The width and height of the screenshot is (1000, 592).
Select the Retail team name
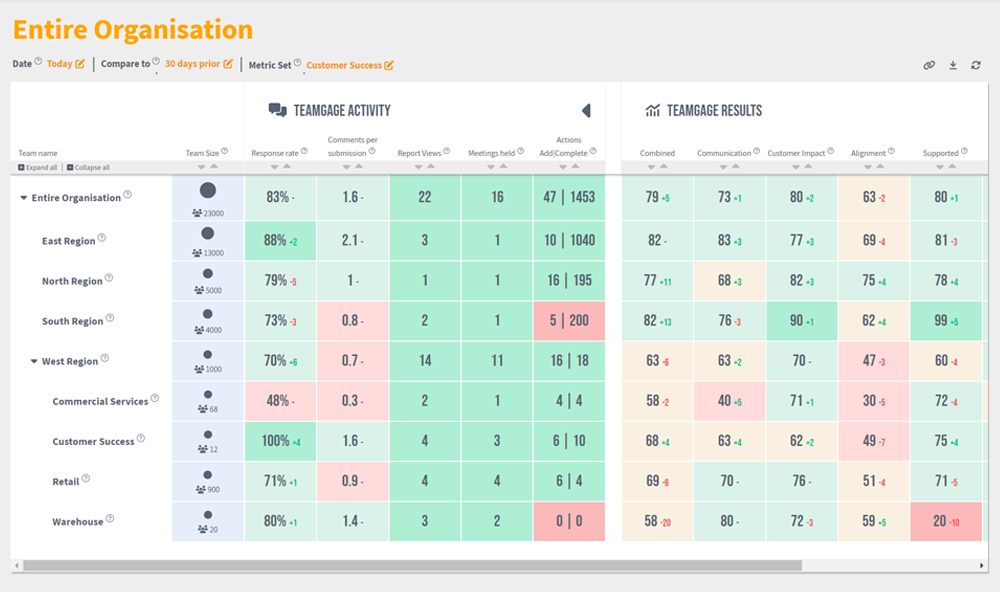click(x=66, y=482)
